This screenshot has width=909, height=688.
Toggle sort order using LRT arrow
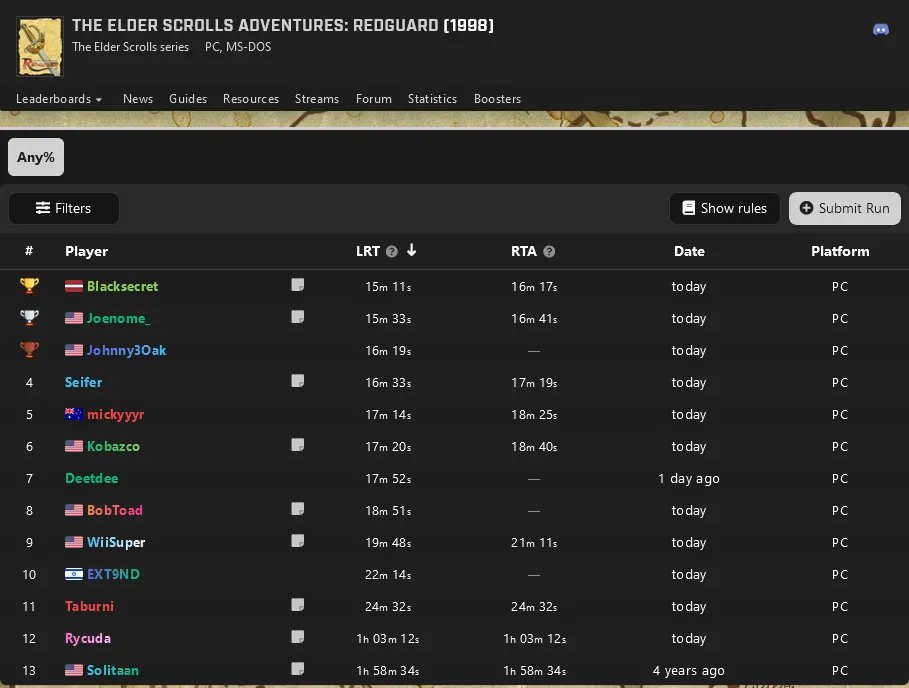click(x=411, y=251)
